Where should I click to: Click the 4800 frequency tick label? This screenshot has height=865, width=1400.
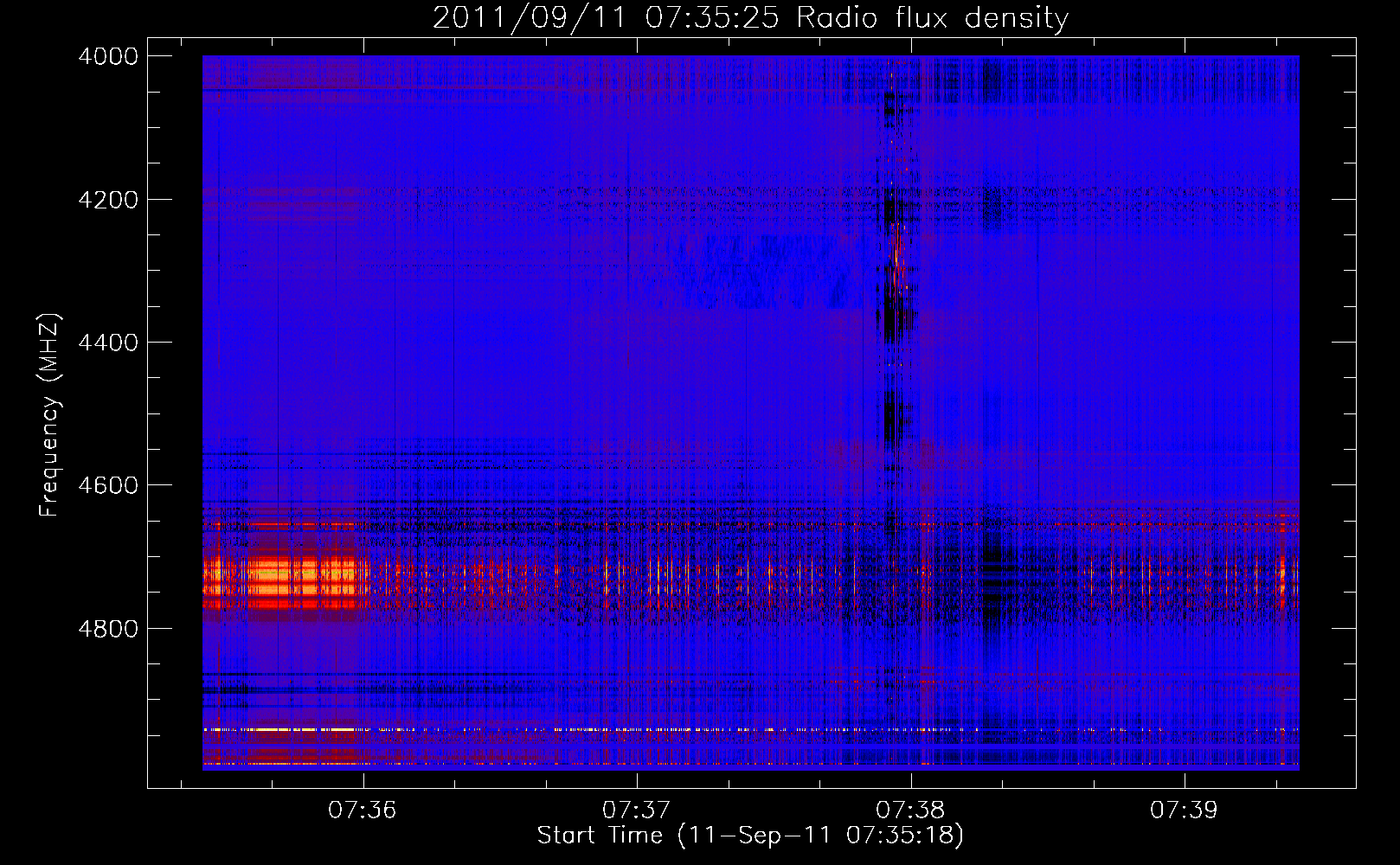pos(108,628)
